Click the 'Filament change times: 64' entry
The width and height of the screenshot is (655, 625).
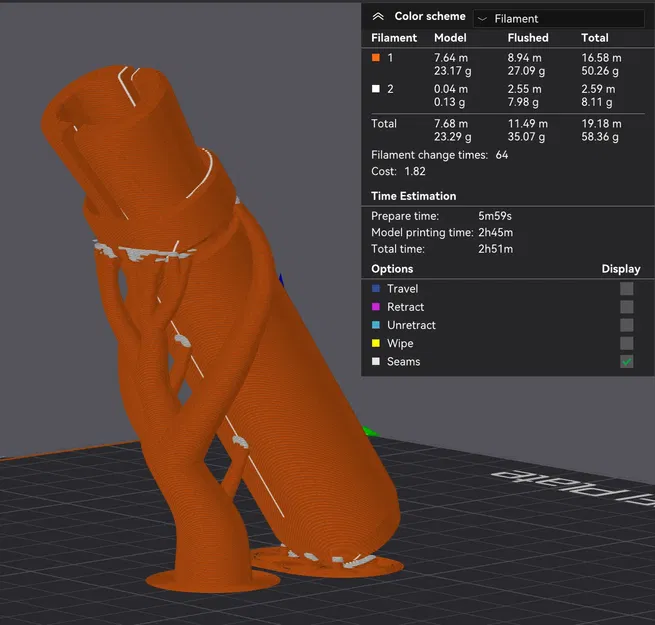(439, 155)
